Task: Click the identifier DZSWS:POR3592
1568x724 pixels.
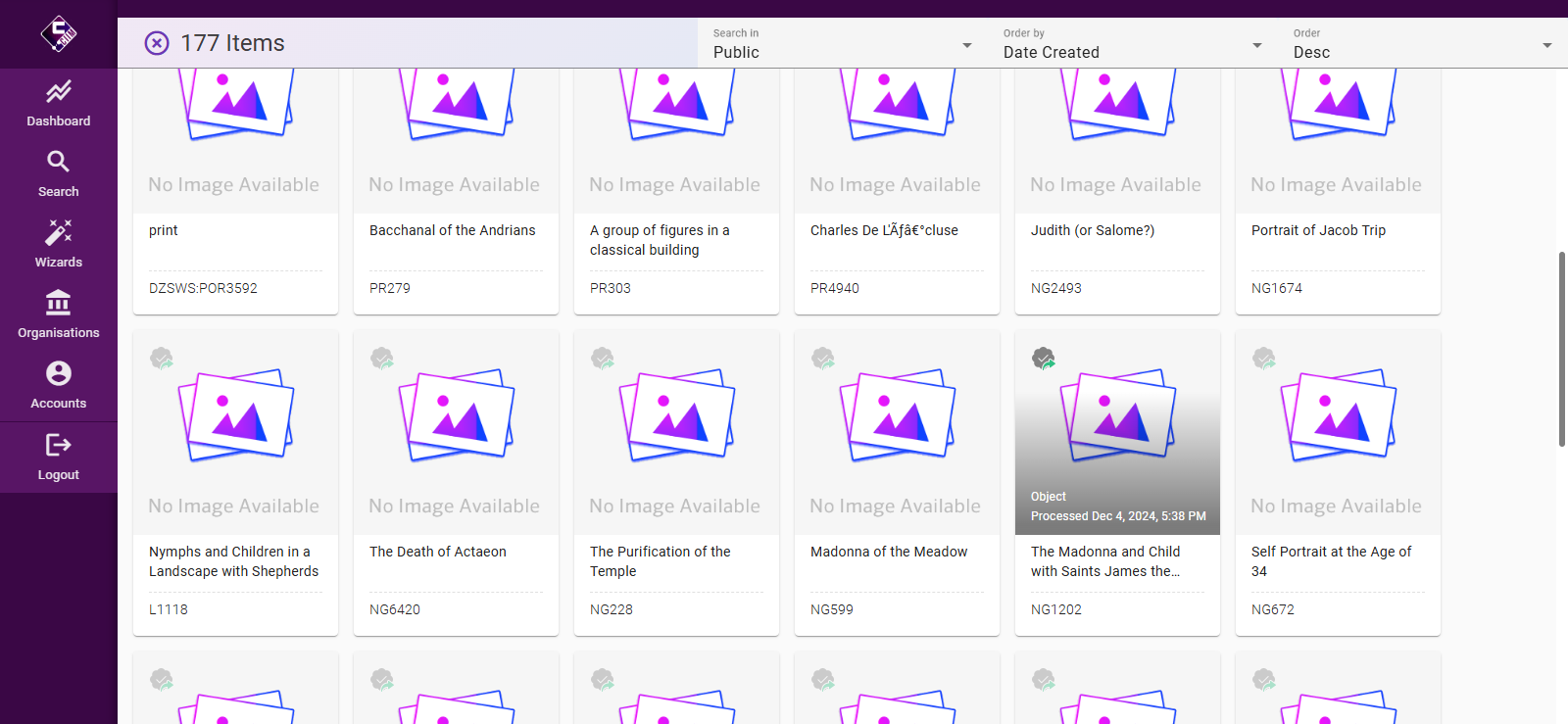Action: (203, 288)
